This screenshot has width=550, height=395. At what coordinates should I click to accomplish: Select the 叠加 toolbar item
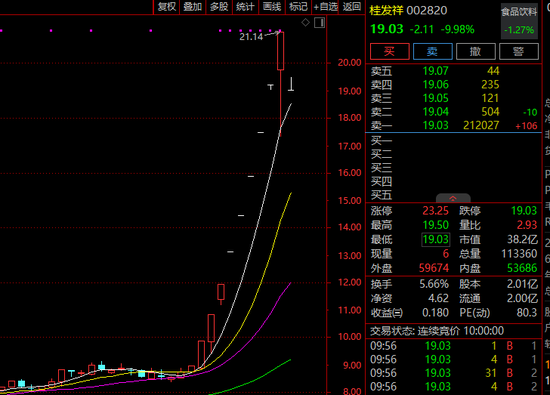[x=193, y=7]
